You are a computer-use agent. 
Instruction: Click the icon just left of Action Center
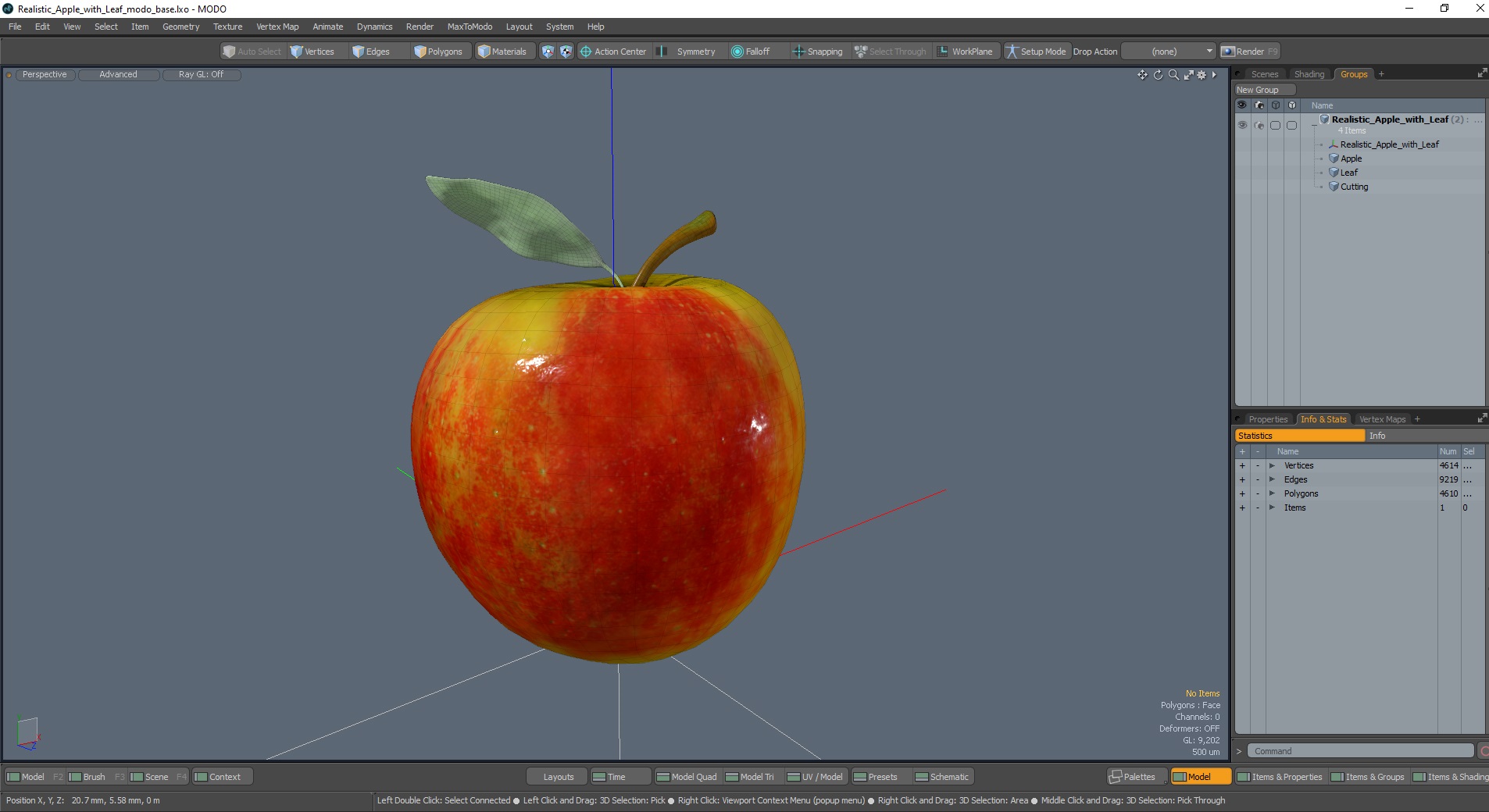pos(566,52)
